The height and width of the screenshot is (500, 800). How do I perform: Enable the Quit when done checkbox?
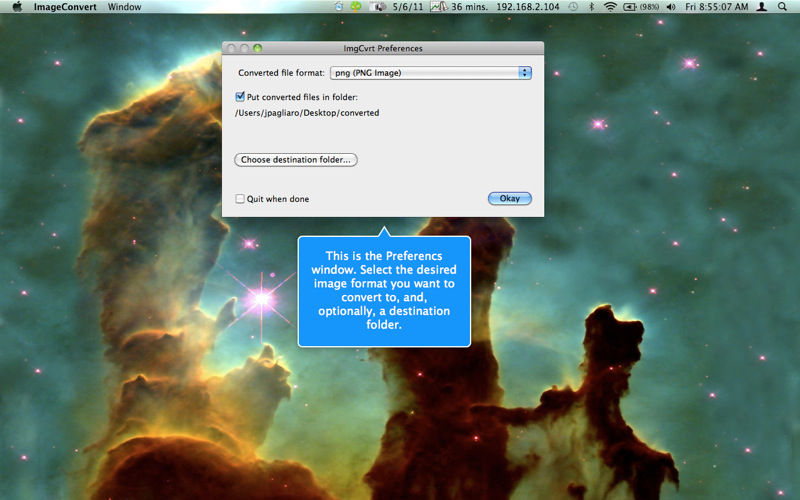240,198
